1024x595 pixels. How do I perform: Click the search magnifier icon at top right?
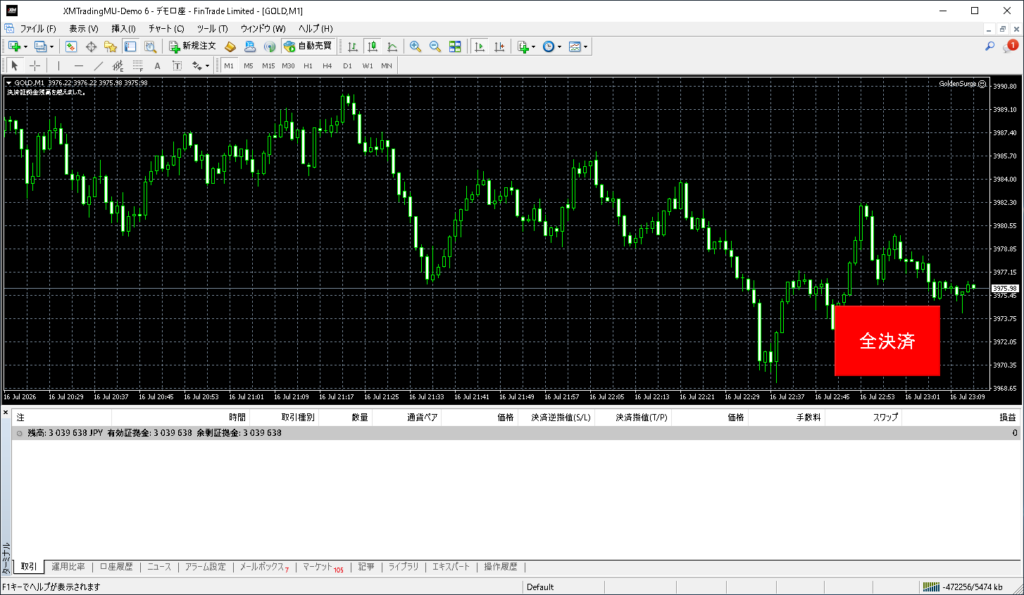990,46
